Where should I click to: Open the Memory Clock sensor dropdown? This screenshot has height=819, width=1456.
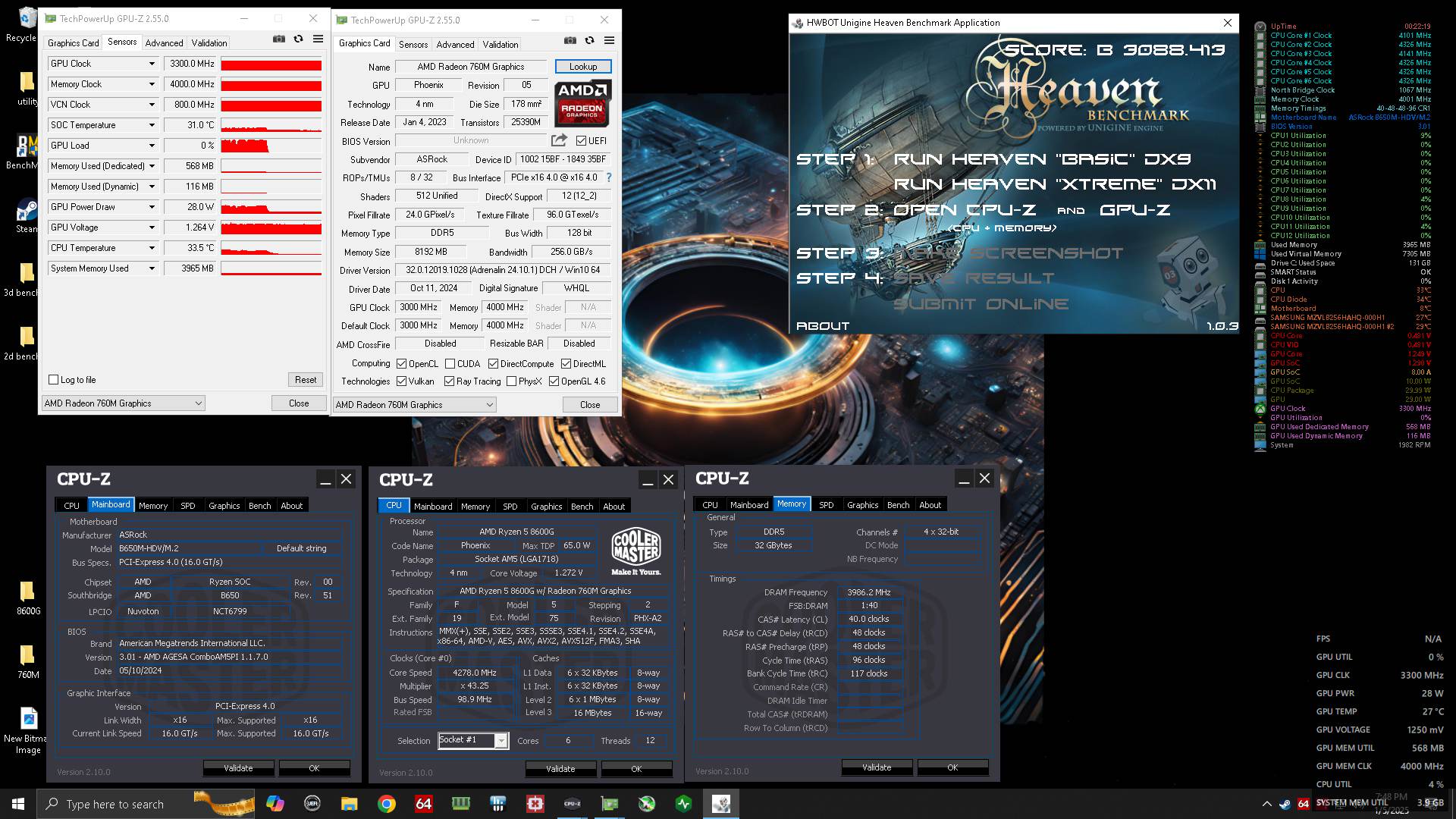pos(152,84)
